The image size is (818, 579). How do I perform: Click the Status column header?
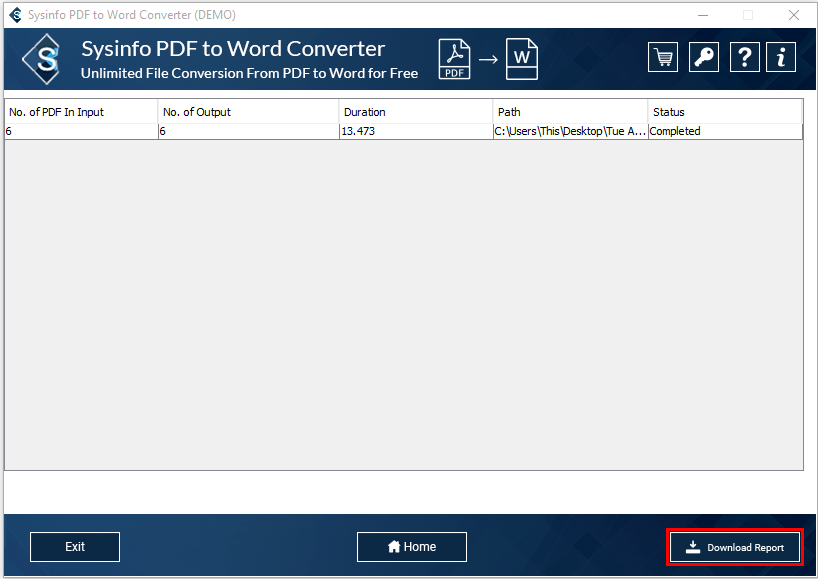724,112
